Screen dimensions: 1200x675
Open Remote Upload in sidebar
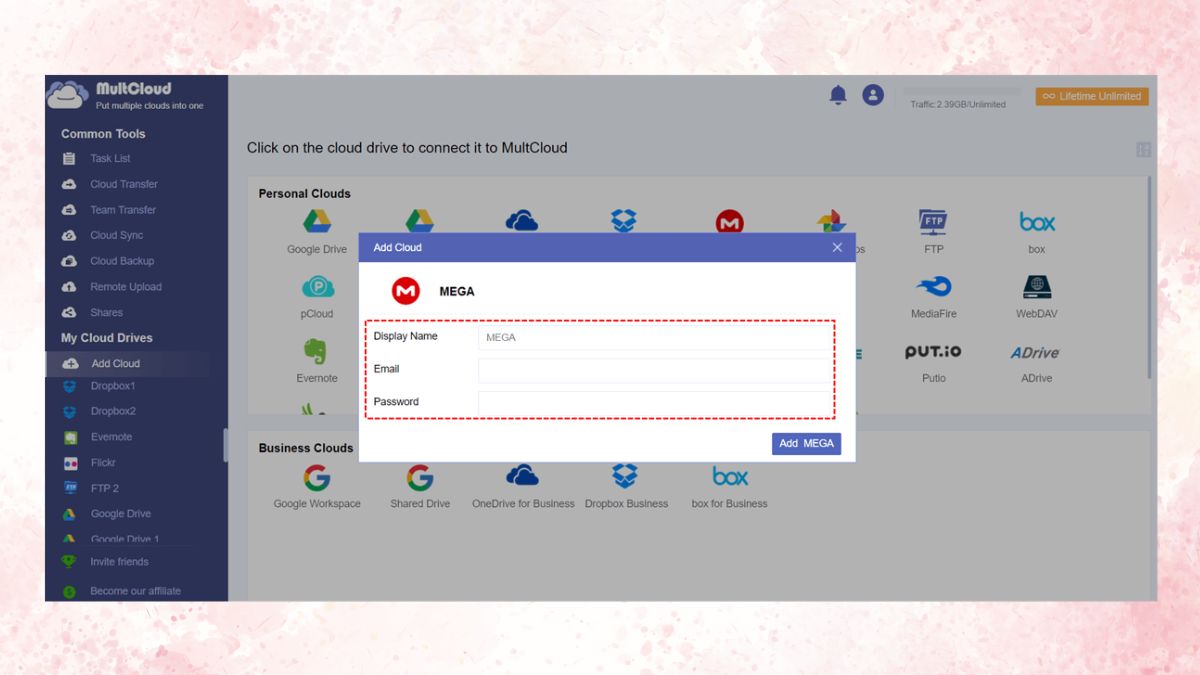(x=126, y=287)
